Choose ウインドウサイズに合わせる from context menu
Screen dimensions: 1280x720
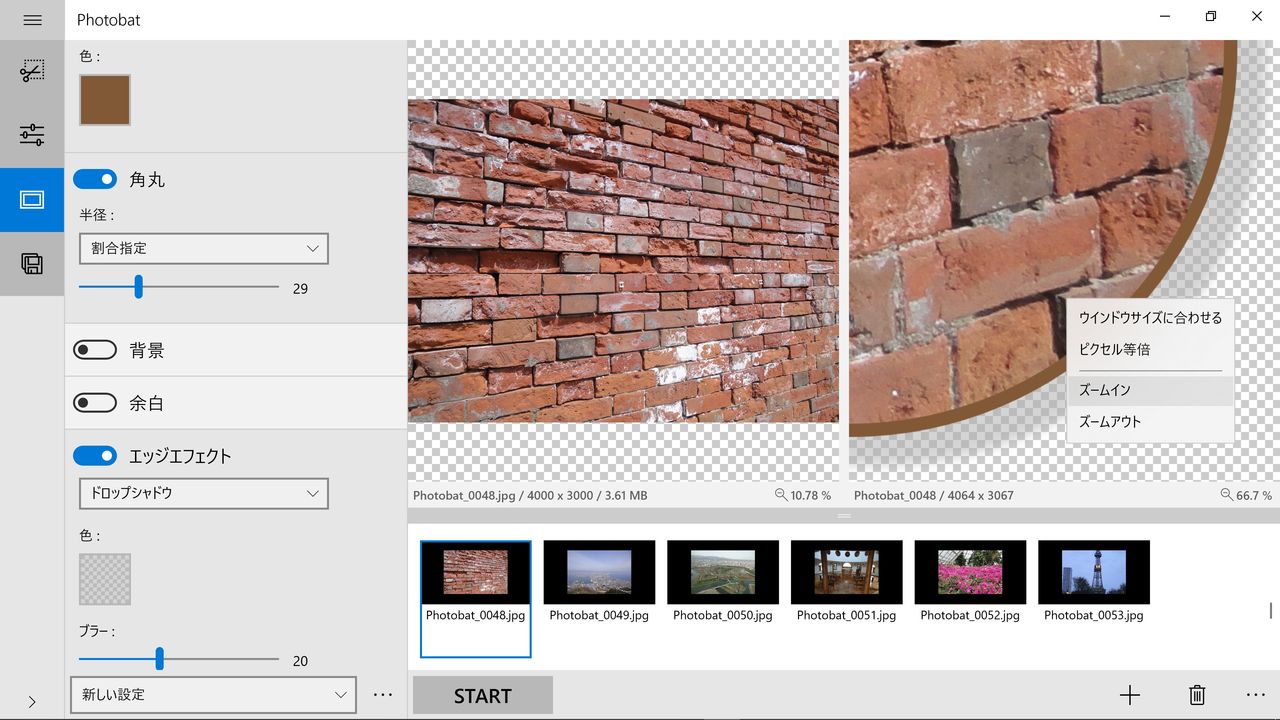(x=1150, y=318)
